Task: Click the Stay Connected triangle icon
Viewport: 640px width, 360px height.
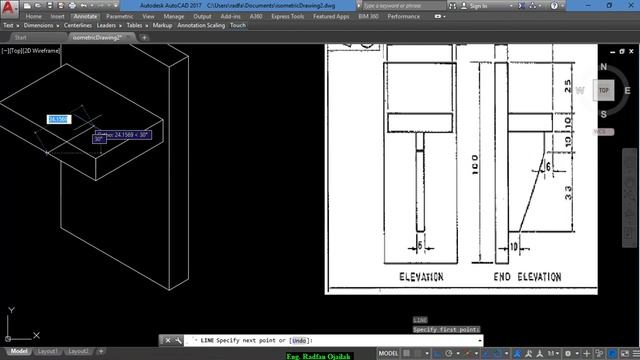Action: coord(533,6)
